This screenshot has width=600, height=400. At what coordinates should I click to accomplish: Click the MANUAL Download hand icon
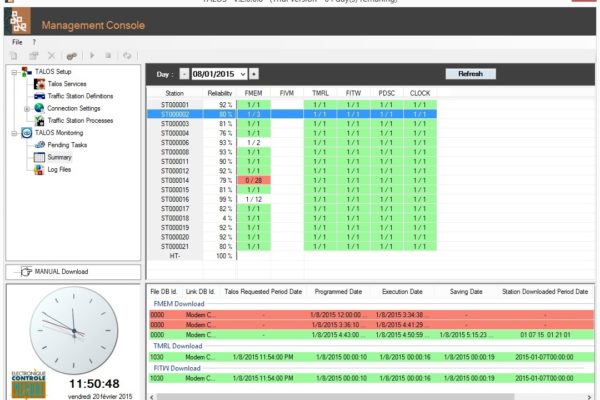coord(26,271)
